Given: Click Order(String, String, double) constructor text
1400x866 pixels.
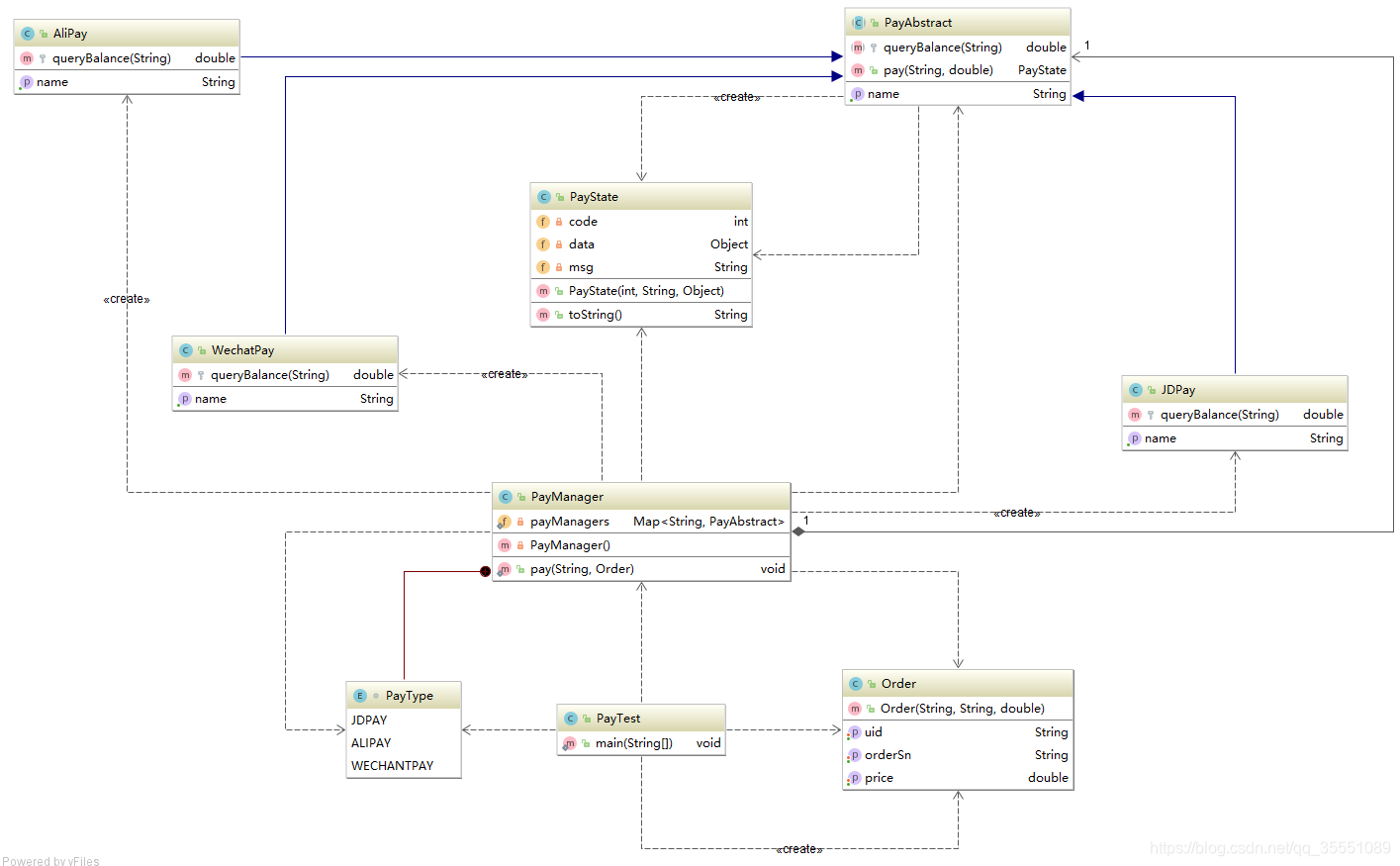Looking at the screenshot, I should pyautogui.click(x=963, y=709).
